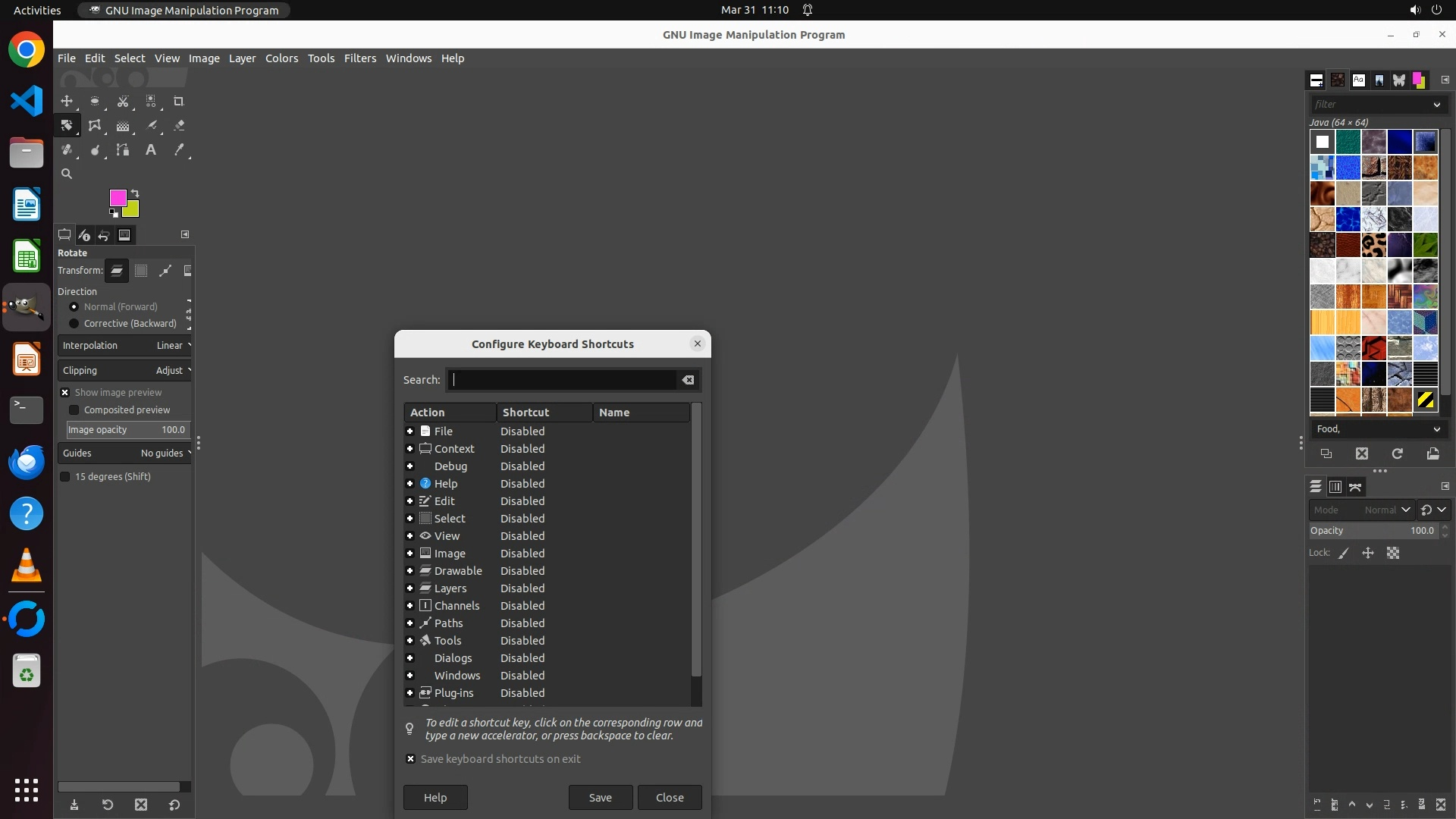This screenshot has width=1456, height=819.
Task: Select Corrective (Backward) direction
Action: point(74,324)
